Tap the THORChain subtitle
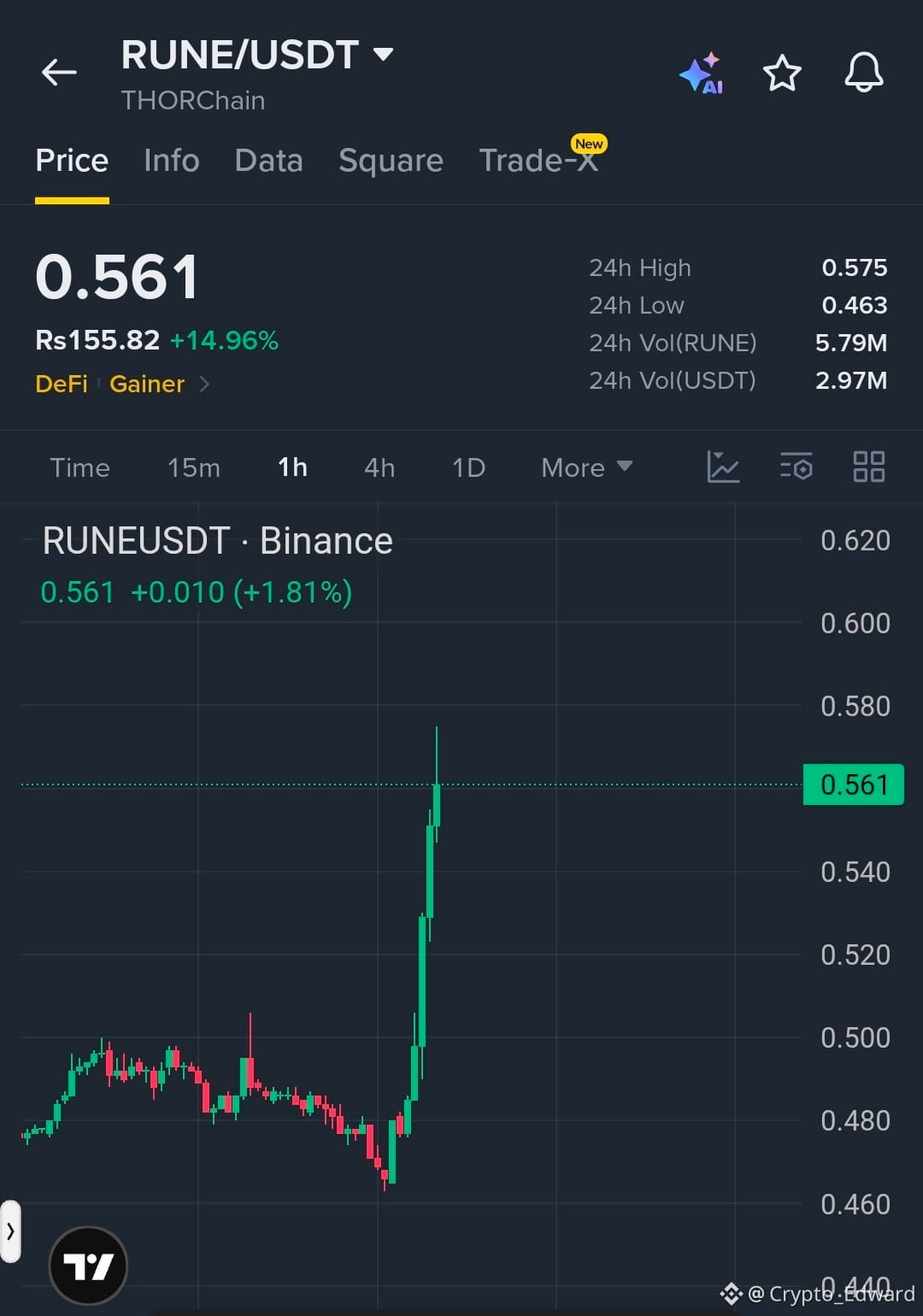The height and width of the screenshot is (1316, 923). pyautogui.click(x=193, y=101)
